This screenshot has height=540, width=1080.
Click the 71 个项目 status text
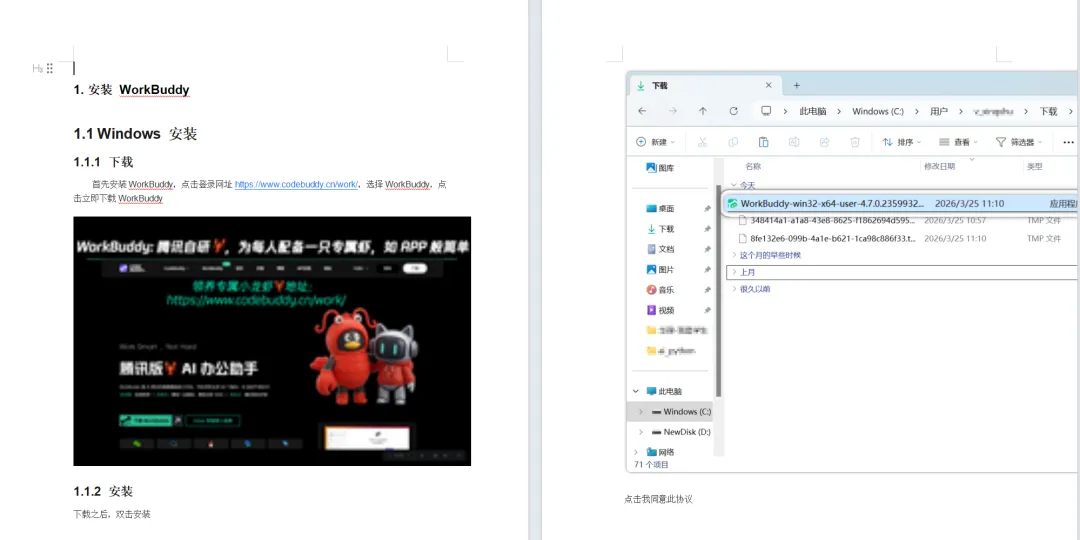(x=651, y=465)
